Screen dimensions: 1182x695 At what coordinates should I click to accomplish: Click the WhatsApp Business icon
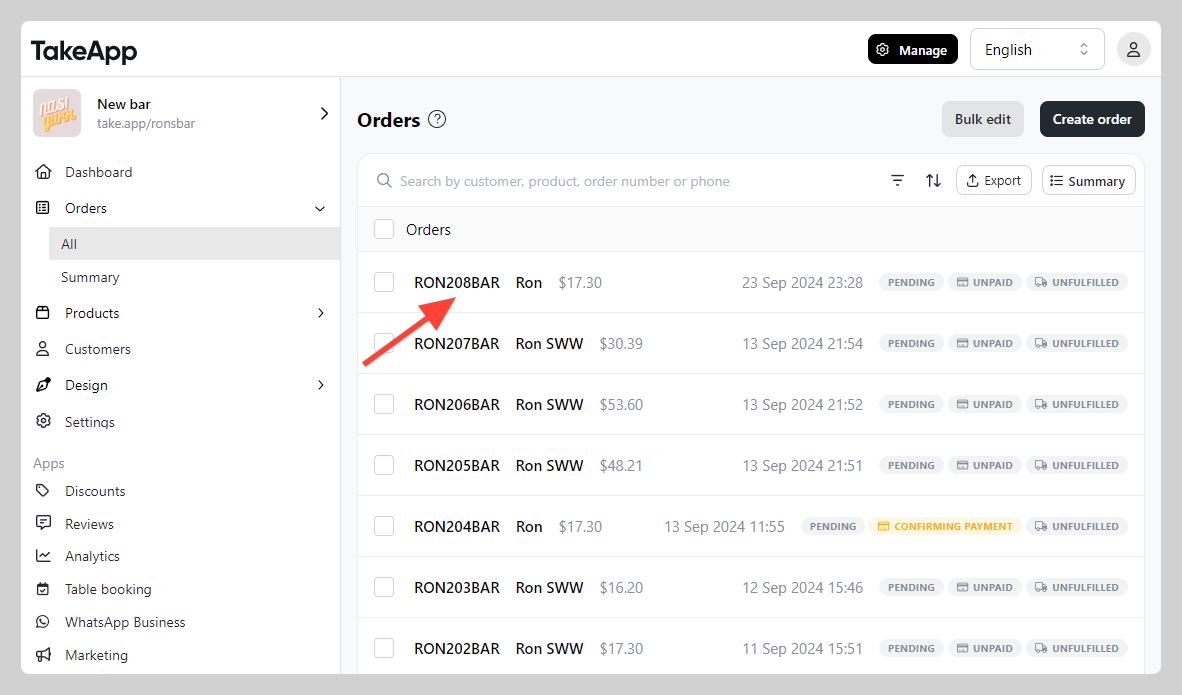click(x=43, y=622)
